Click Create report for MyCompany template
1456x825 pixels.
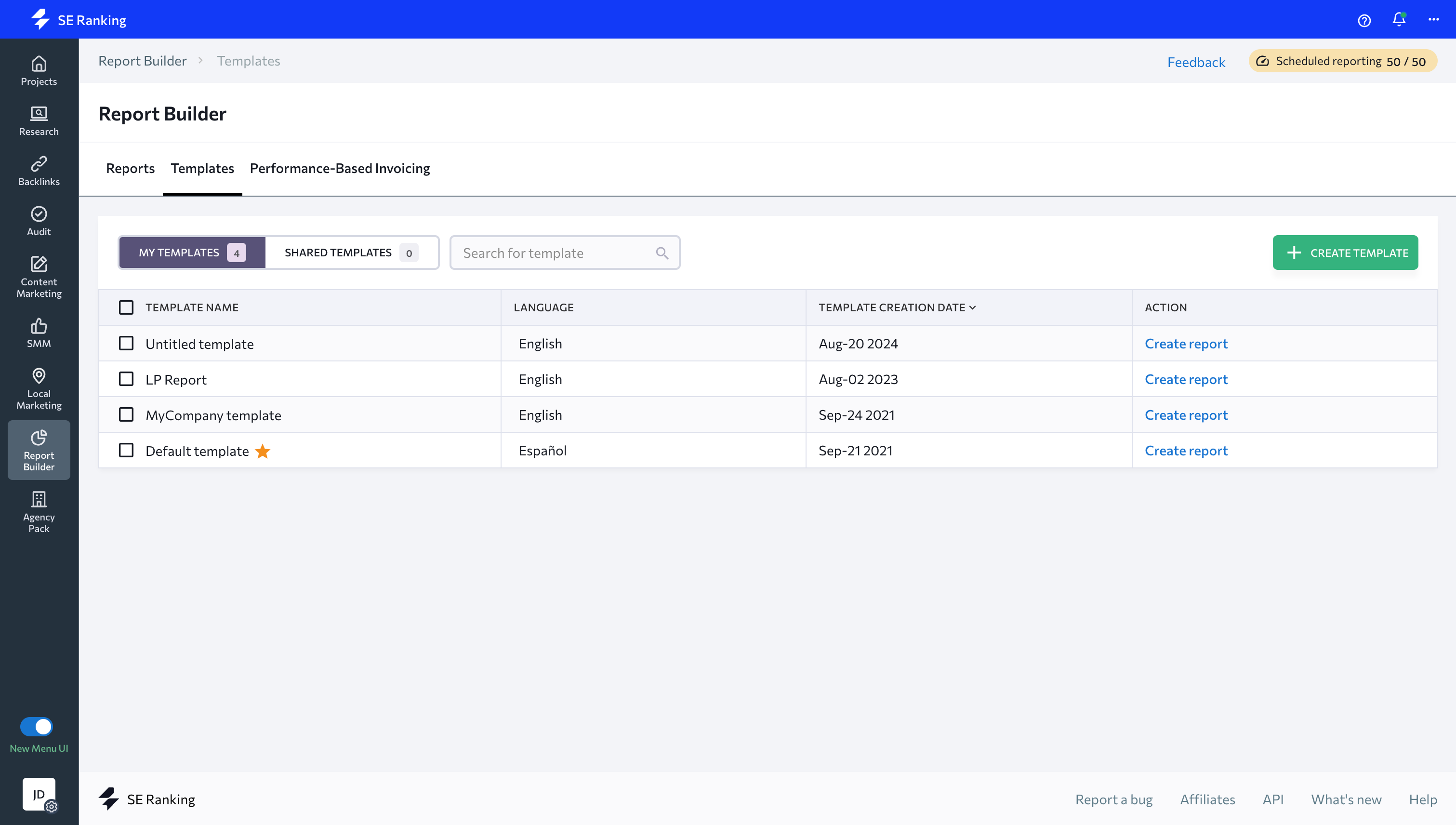pyautogui.click(x=1186, y=415)
